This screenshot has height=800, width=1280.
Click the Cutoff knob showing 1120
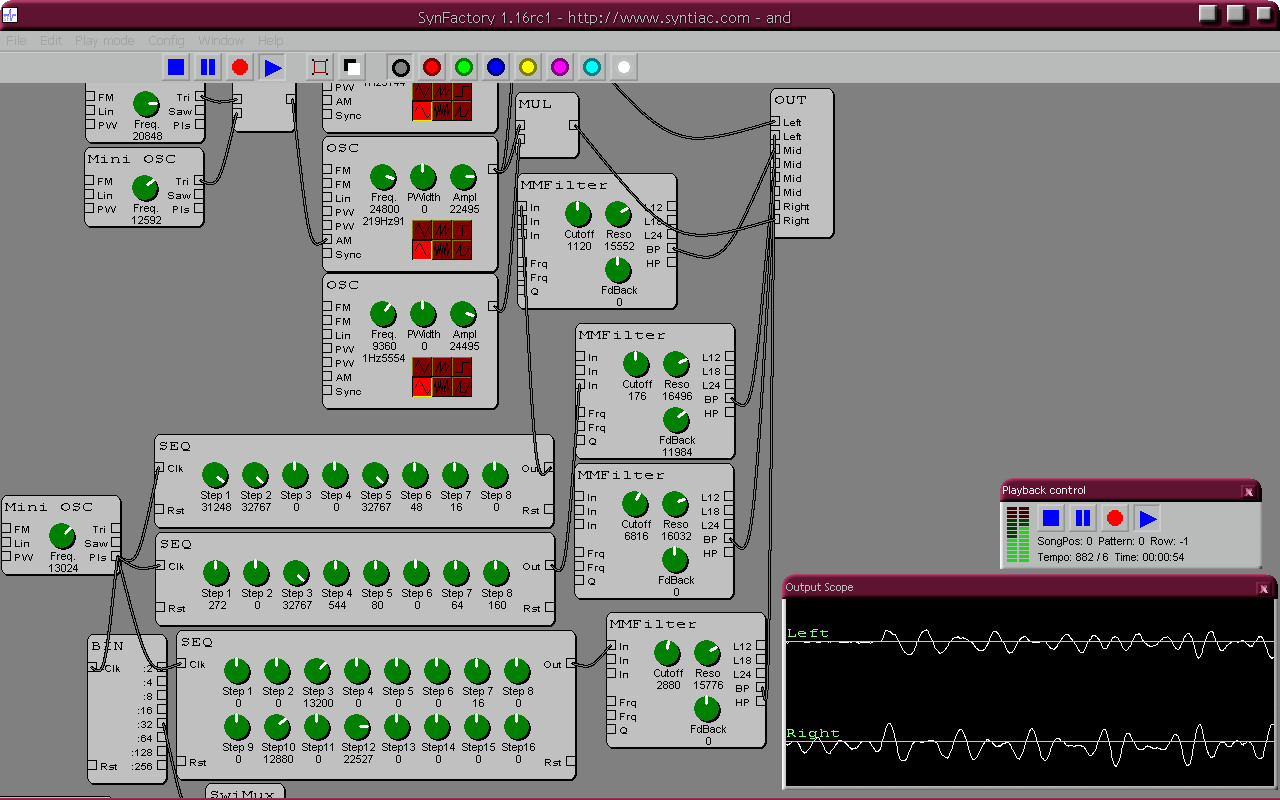579,214
